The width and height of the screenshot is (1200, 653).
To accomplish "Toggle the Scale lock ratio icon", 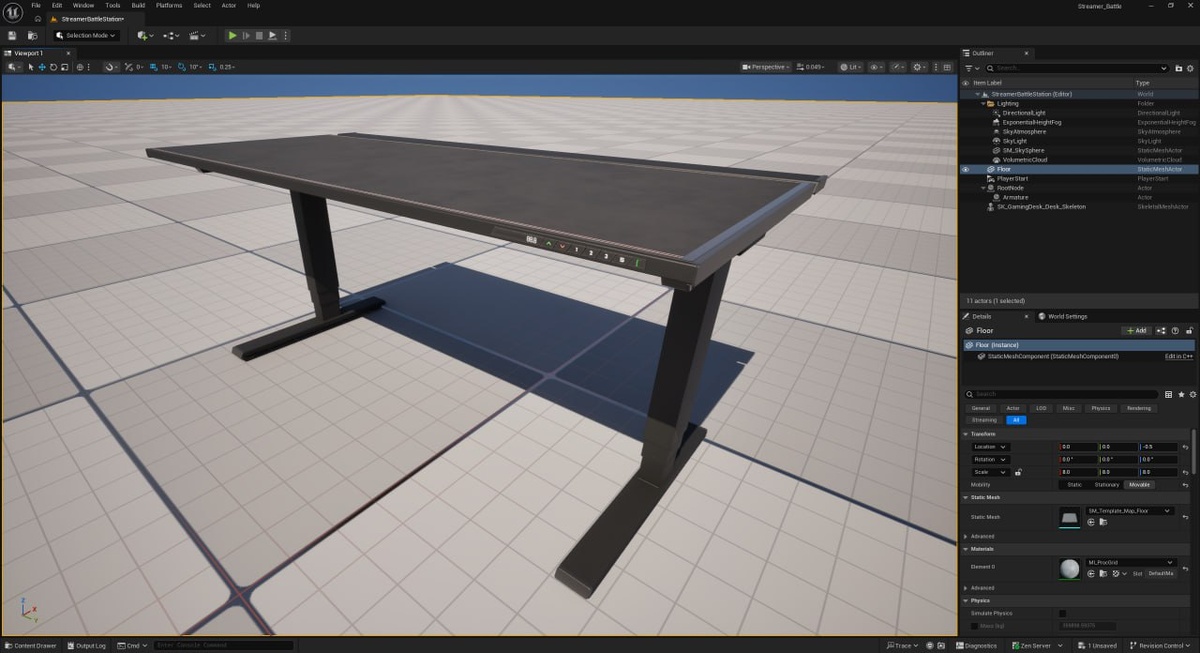I will tap(1018, 472).
